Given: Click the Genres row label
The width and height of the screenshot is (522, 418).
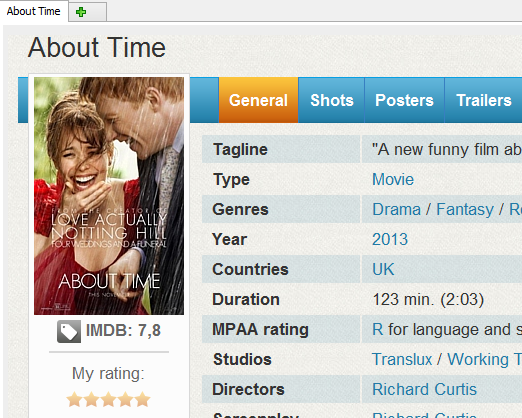Looking at the screenshot, I should coord(240,209).
